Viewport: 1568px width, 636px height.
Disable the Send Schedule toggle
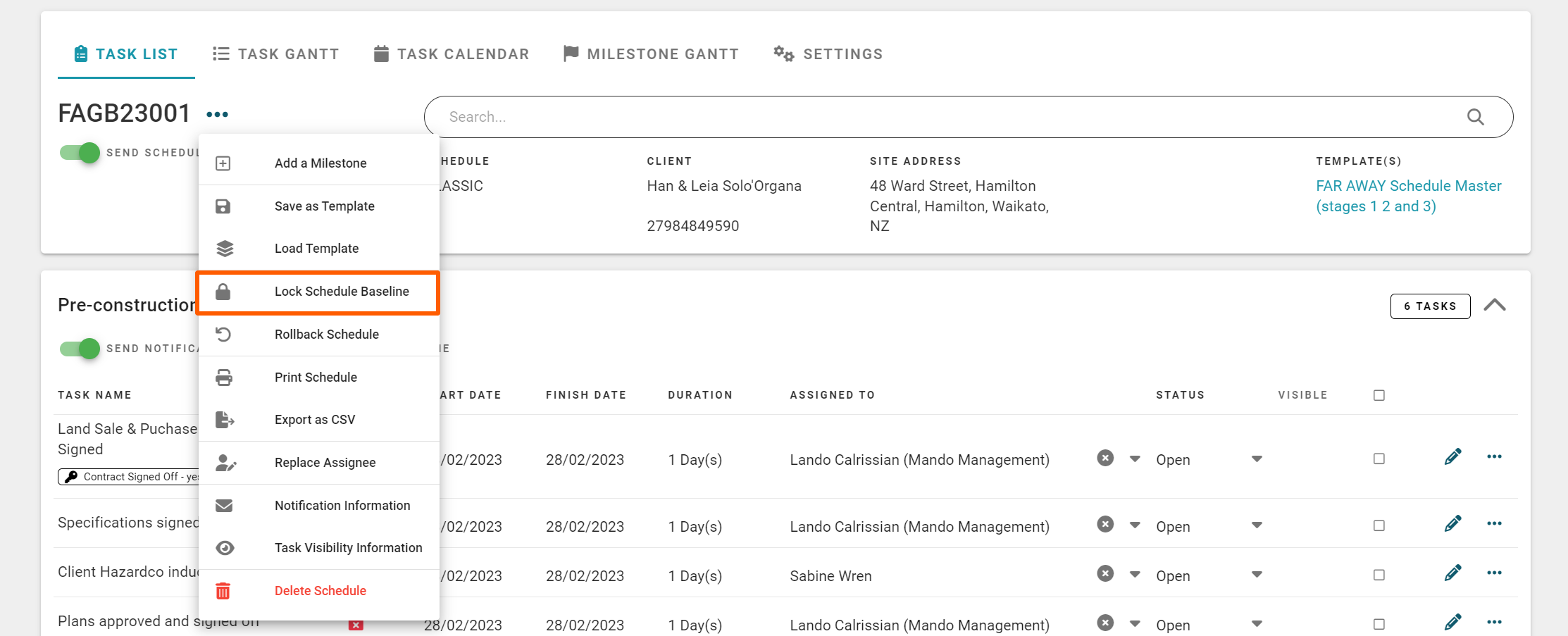click(80, 152)
